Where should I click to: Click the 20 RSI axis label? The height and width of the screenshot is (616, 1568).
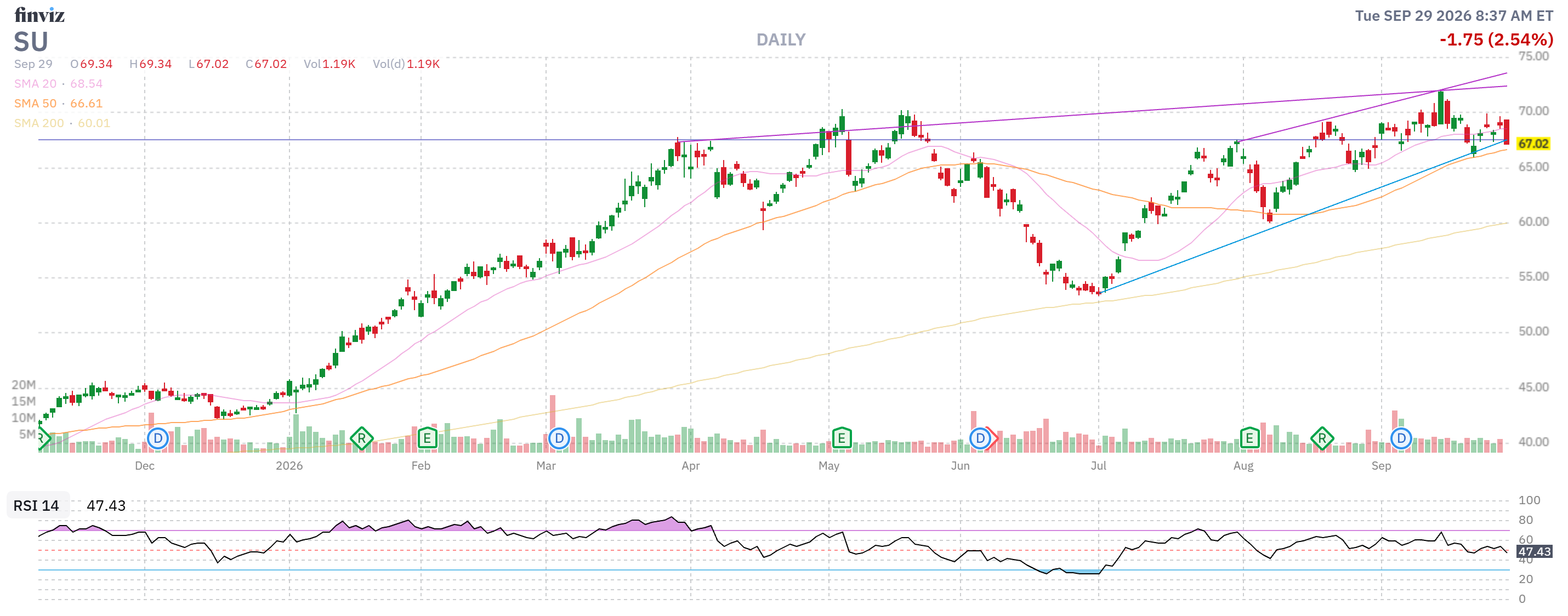(x=1525, y=579)
